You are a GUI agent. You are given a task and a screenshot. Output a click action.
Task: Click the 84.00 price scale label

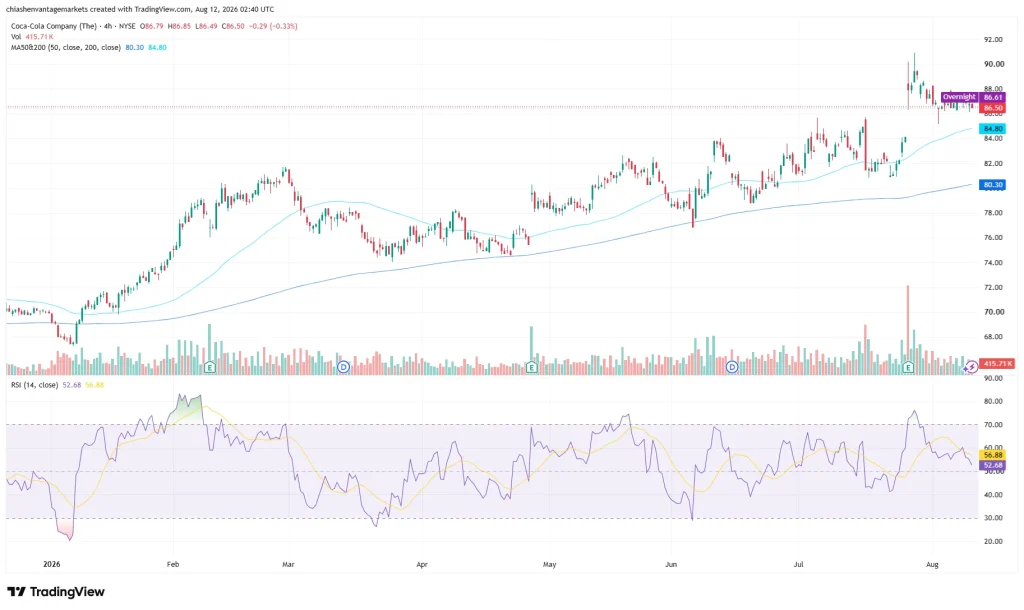993,138
